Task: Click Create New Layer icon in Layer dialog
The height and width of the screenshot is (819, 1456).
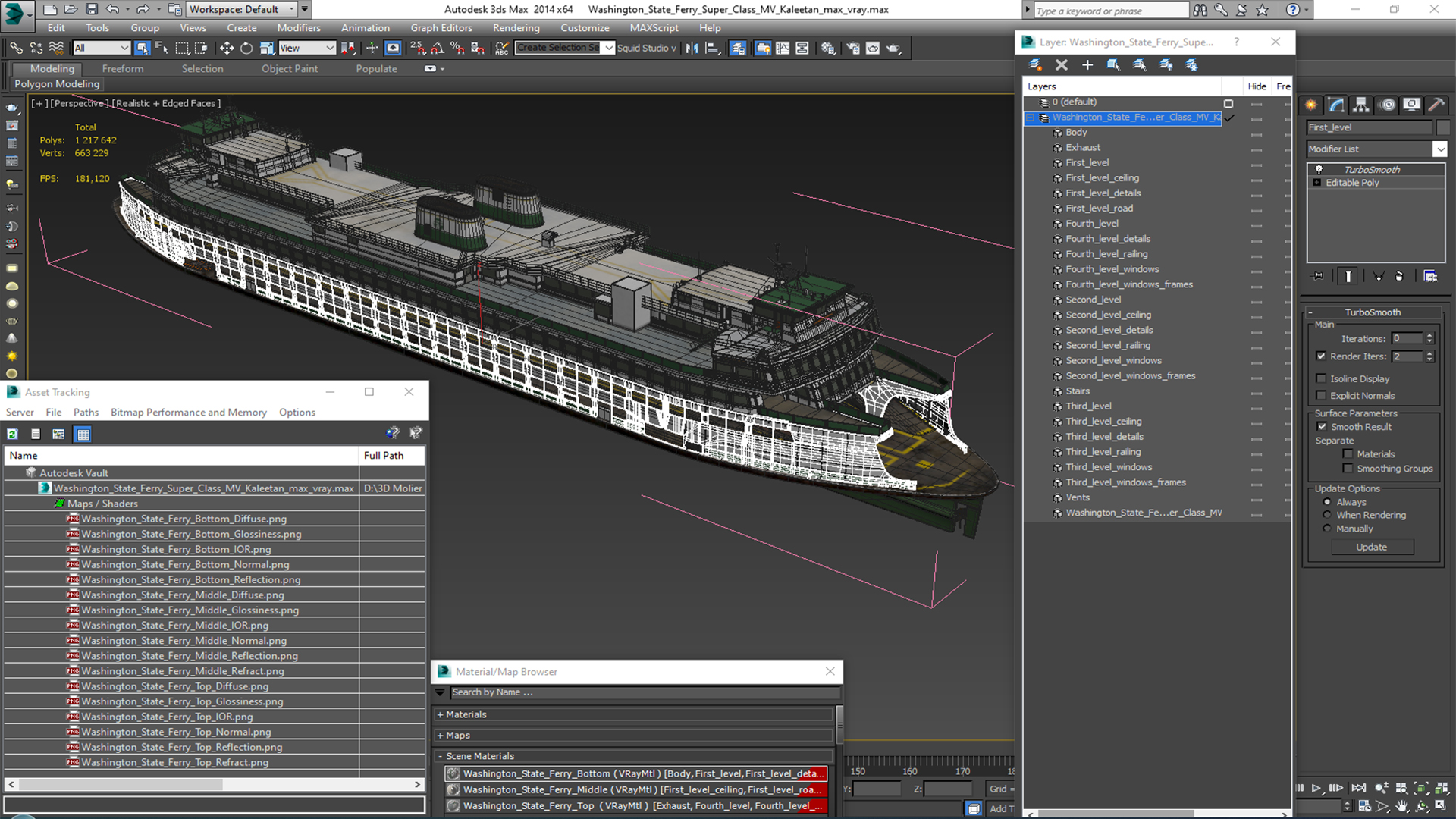Action: point(1035,65)
